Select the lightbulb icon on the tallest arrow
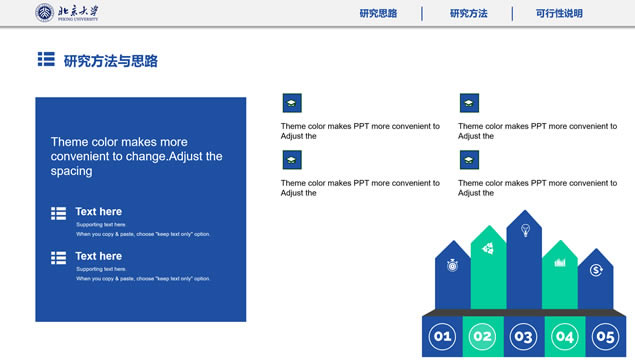This screenshot has width=635, height=361. pos(525,231)
